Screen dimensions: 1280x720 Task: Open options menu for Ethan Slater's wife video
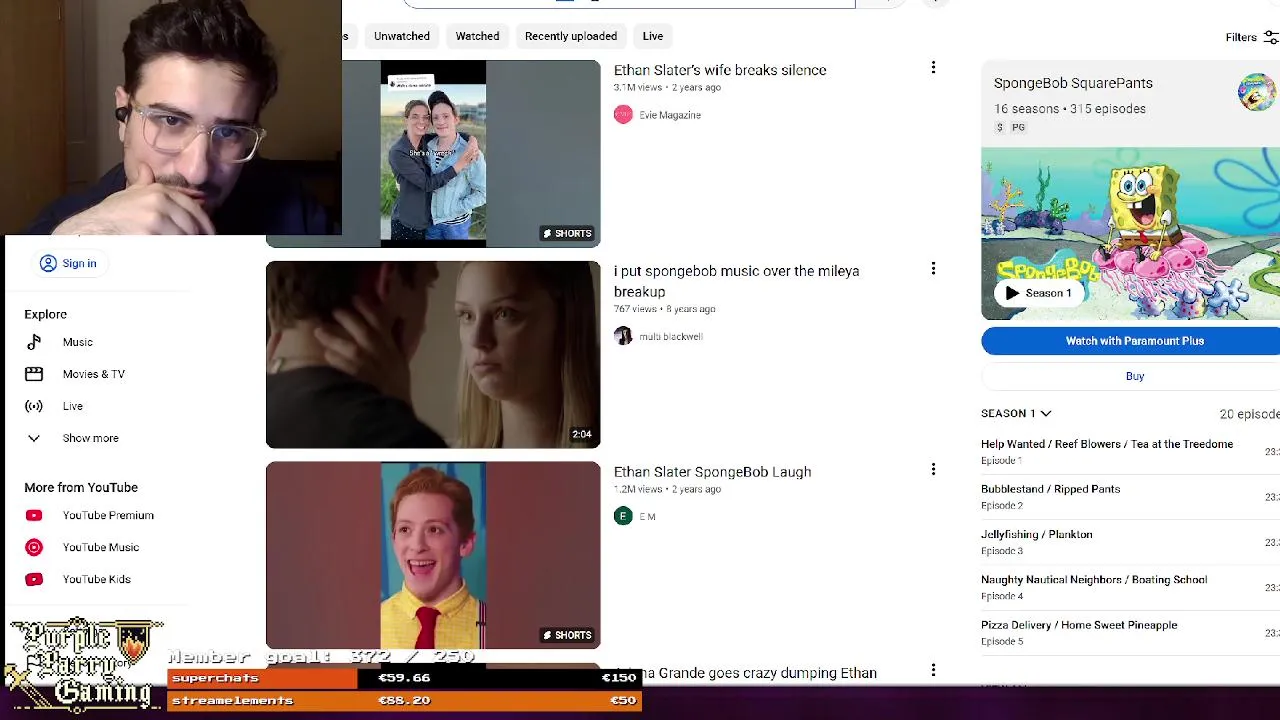933,68
